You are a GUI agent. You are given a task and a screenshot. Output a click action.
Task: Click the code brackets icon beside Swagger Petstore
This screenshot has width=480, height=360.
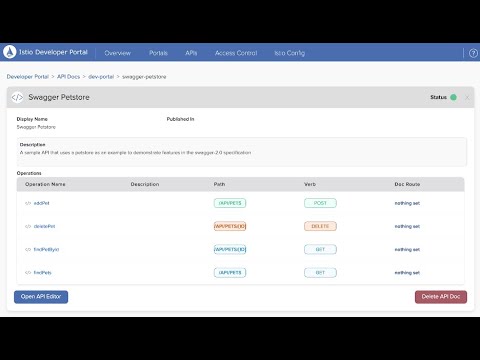tap(17, 97)
